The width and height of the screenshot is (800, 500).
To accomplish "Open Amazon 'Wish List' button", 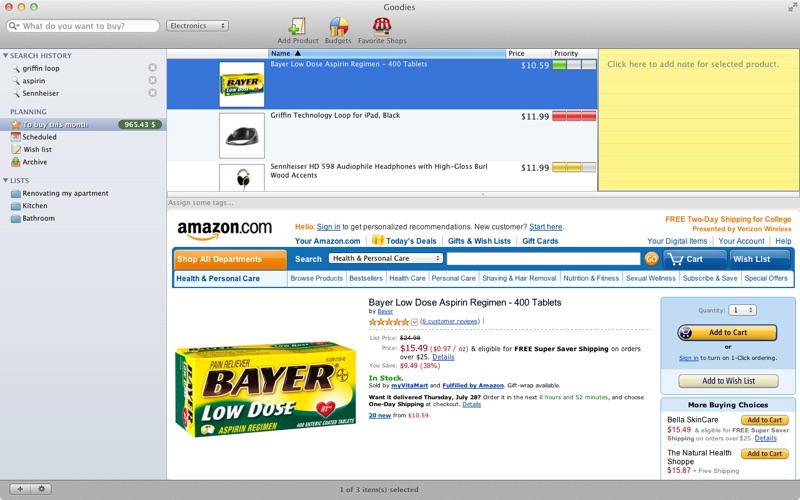I will 760,259.
